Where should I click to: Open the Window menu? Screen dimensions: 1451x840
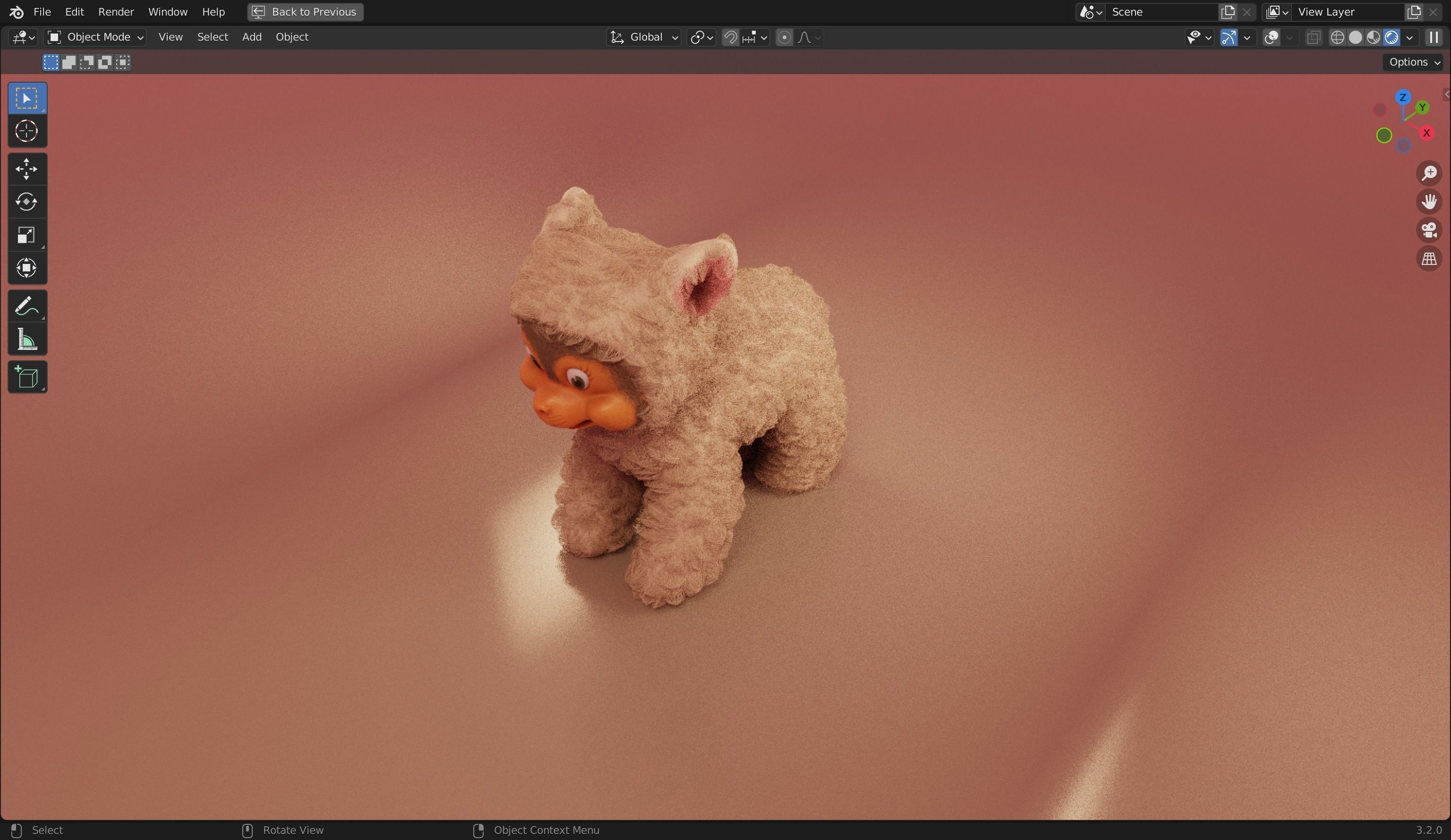tap(168, 11)
